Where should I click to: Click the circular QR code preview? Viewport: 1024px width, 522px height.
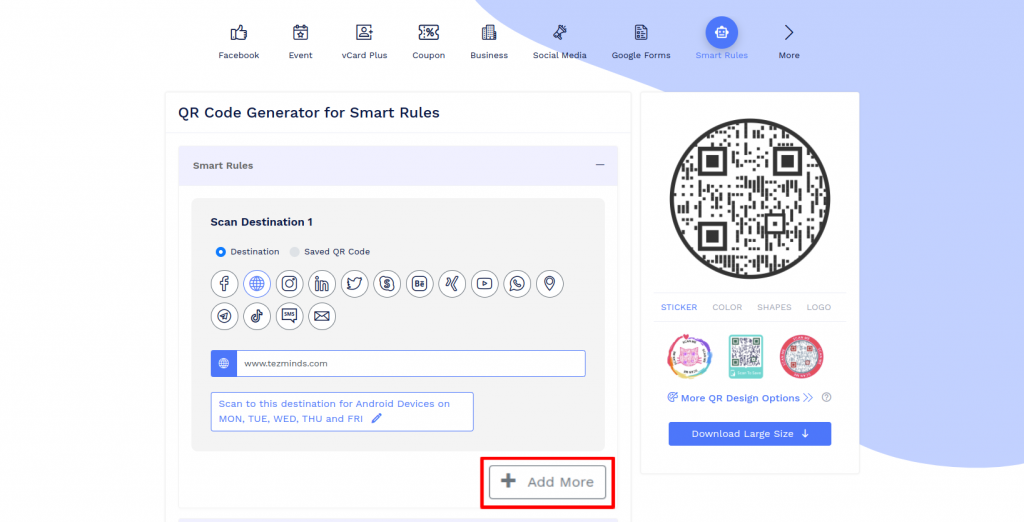tap(750, 199)
